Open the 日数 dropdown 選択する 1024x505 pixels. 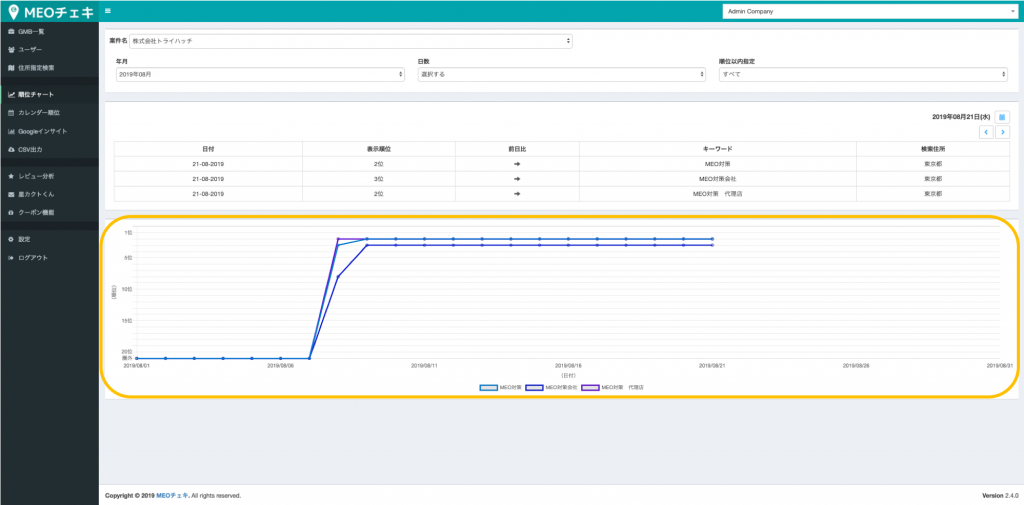[562, 74]
